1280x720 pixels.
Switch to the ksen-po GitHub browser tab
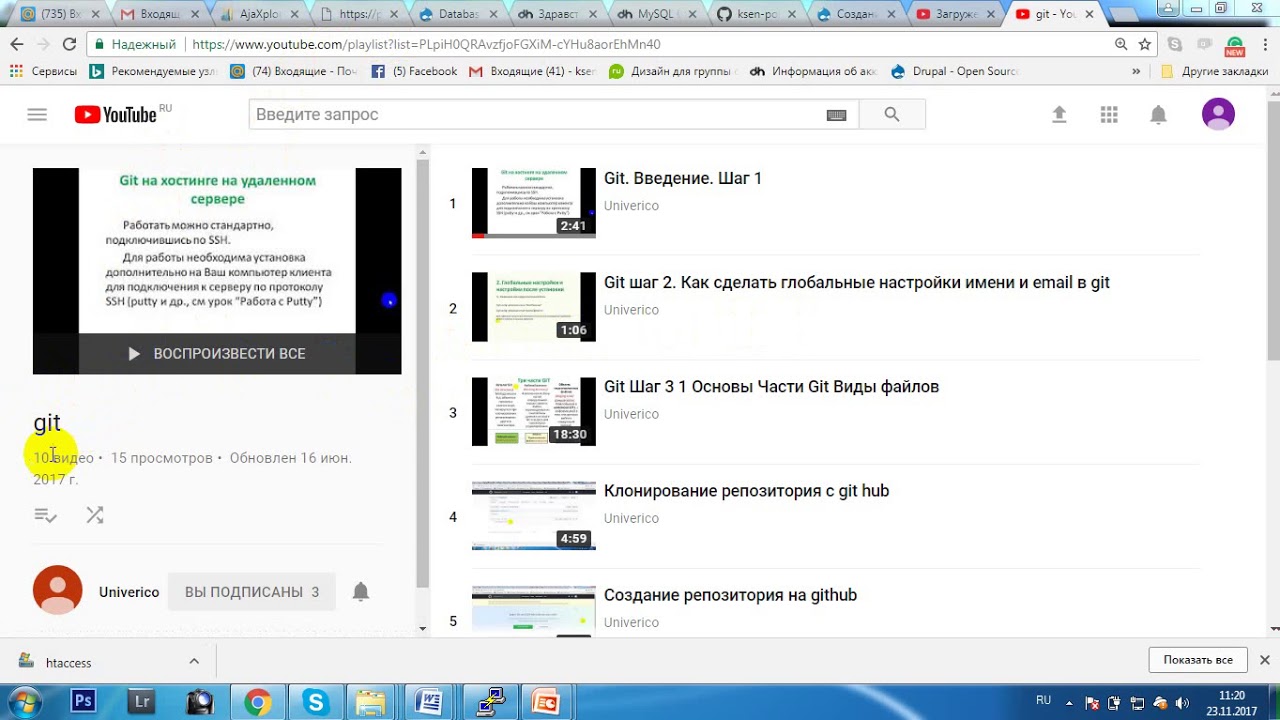click(754, 14)
